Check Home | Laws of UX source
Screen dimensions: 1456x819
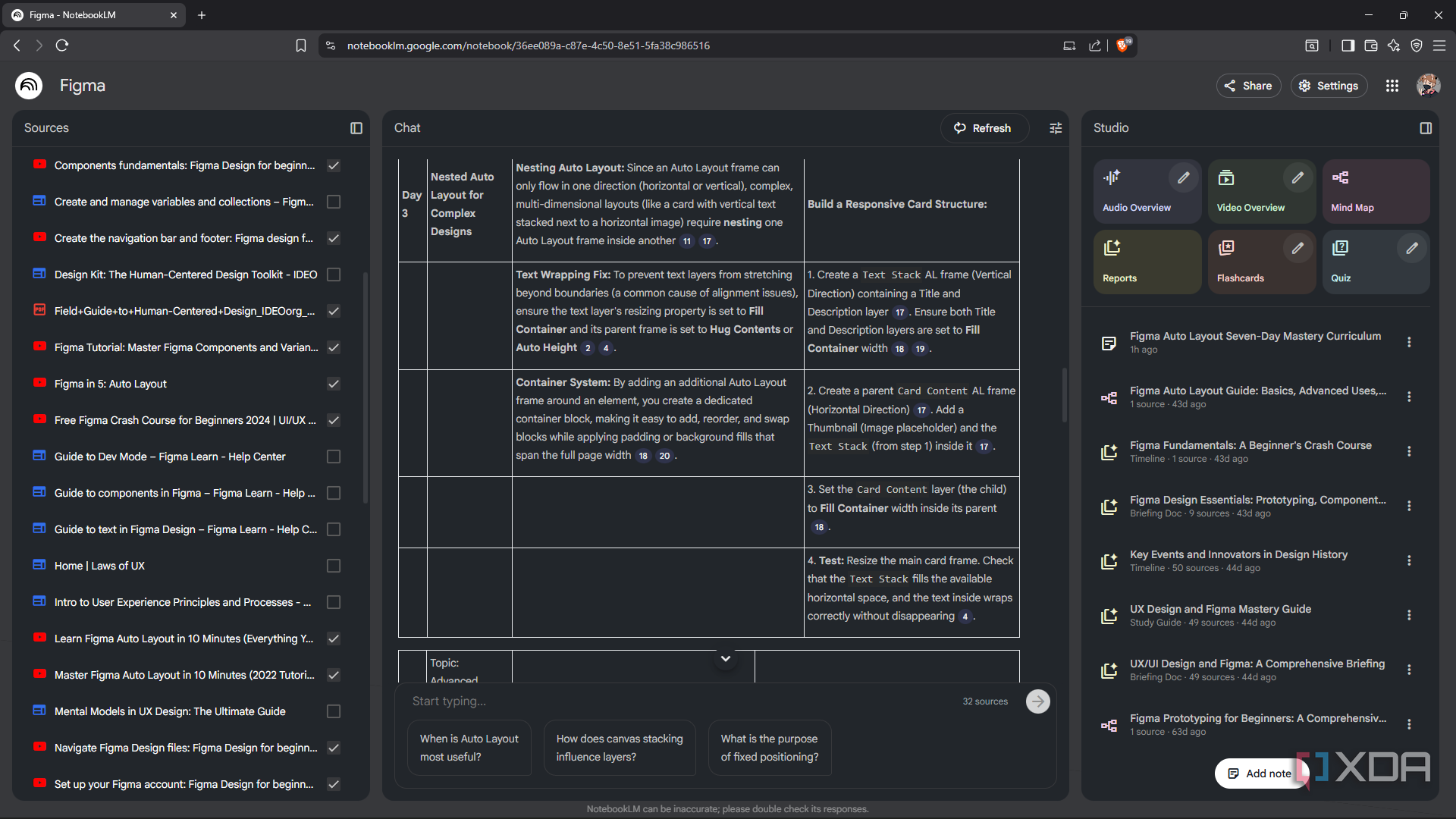tap(334, 566)
